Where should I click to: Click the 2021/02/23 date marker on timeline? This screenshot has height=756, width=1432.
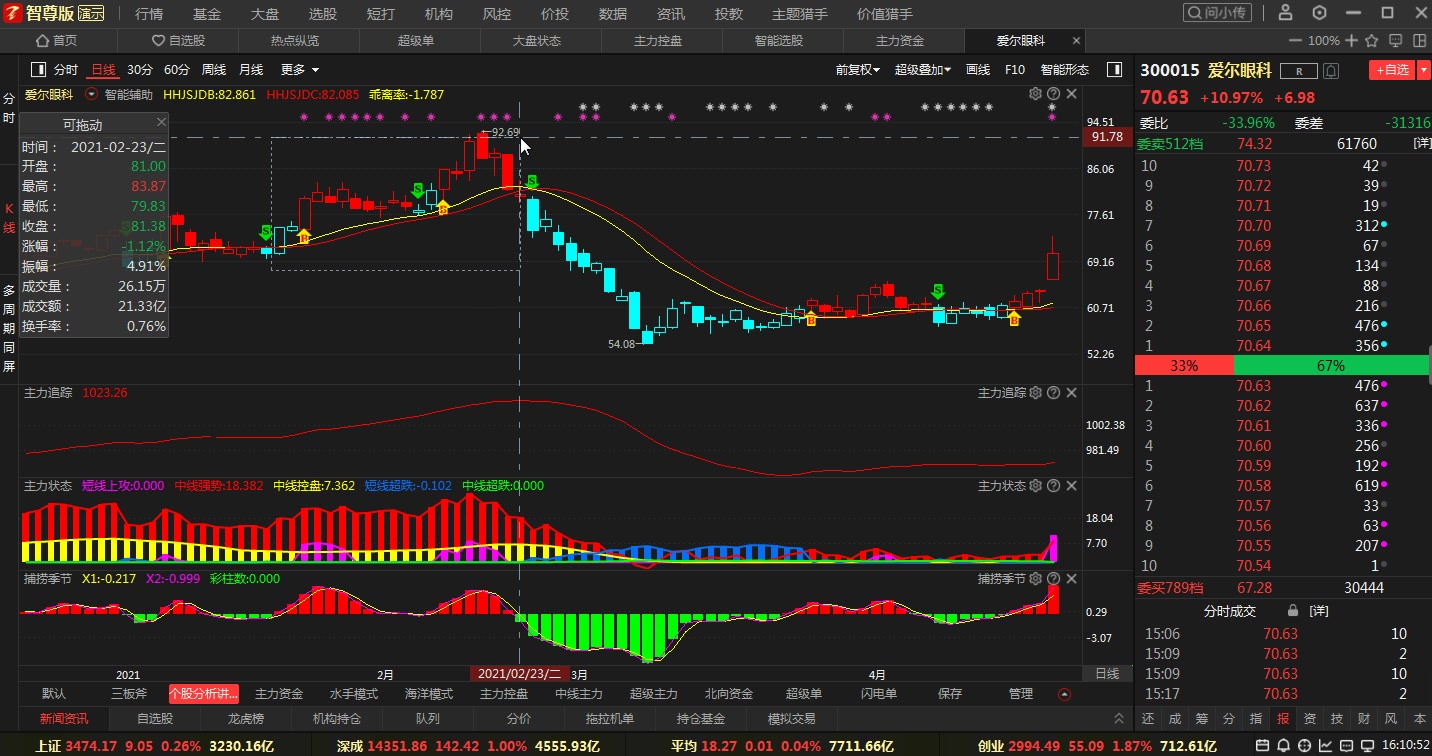click(x=519, y=673)
